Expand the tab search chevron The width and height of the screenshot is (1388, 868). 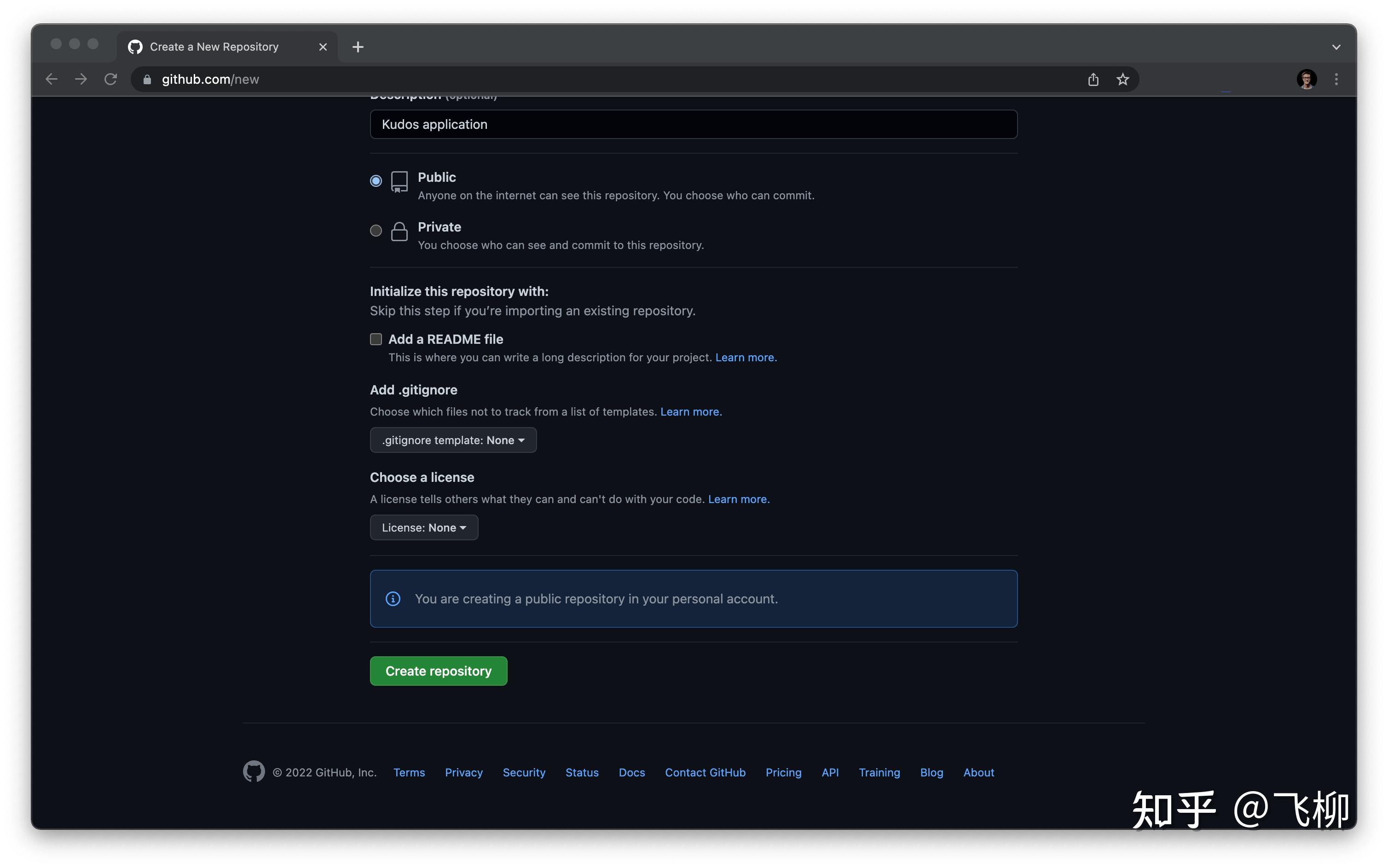tap(1336, 47)
